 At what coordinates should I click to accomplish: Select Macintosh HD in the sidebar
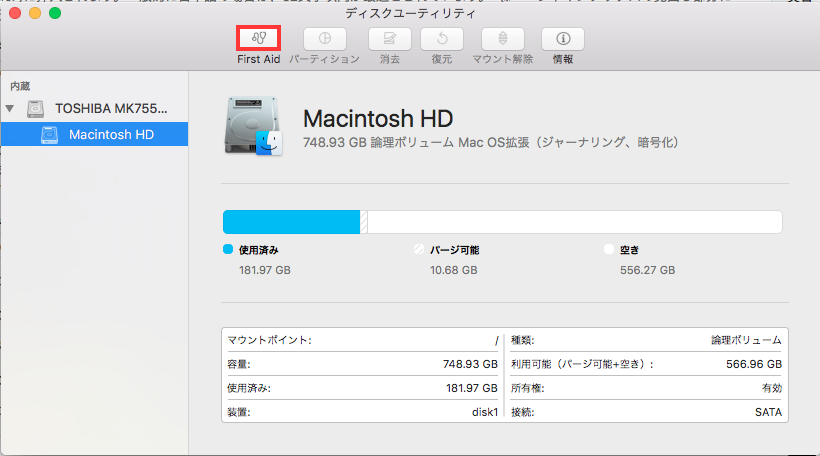(94, 134)
